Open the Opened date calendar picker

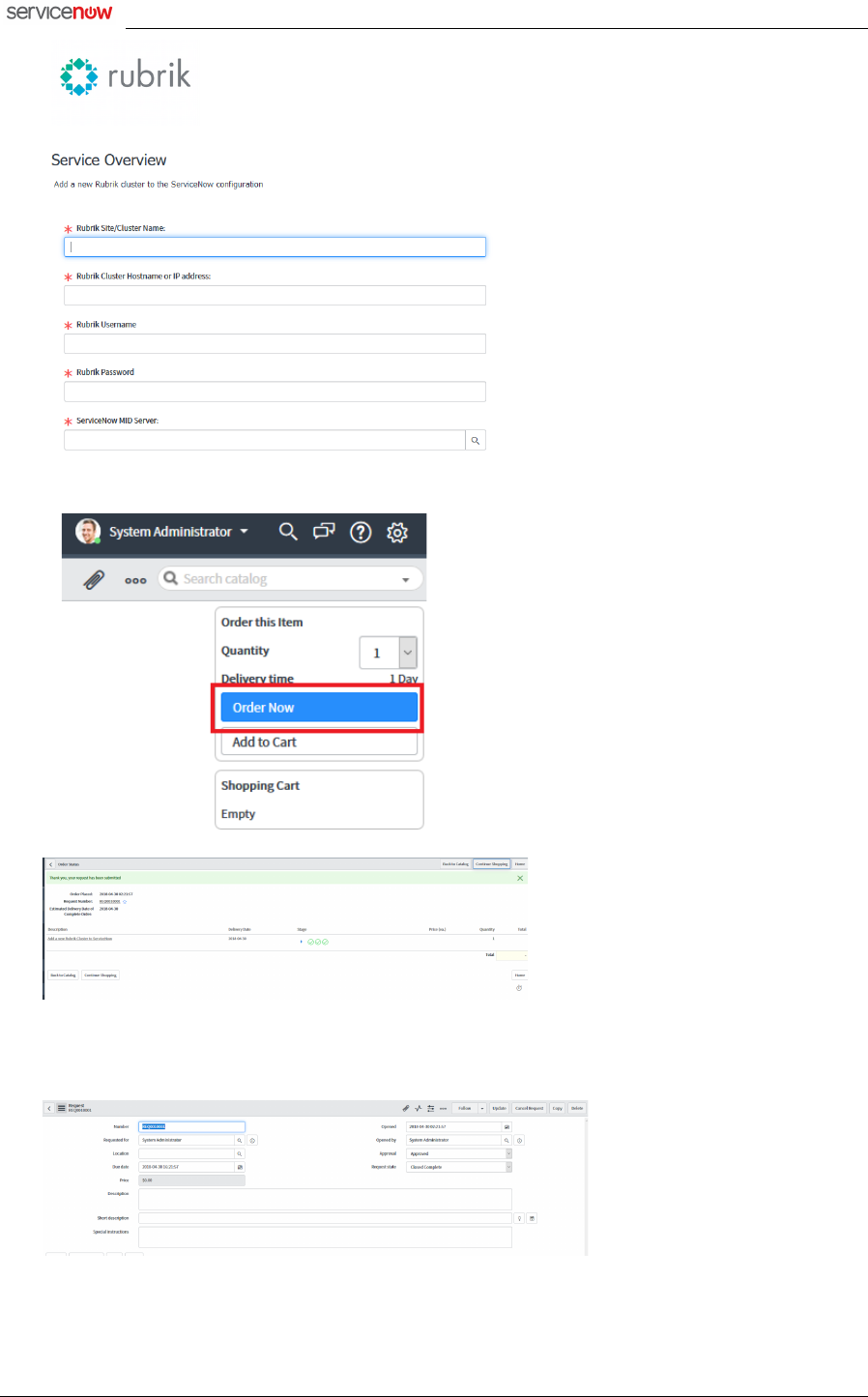506,1126
